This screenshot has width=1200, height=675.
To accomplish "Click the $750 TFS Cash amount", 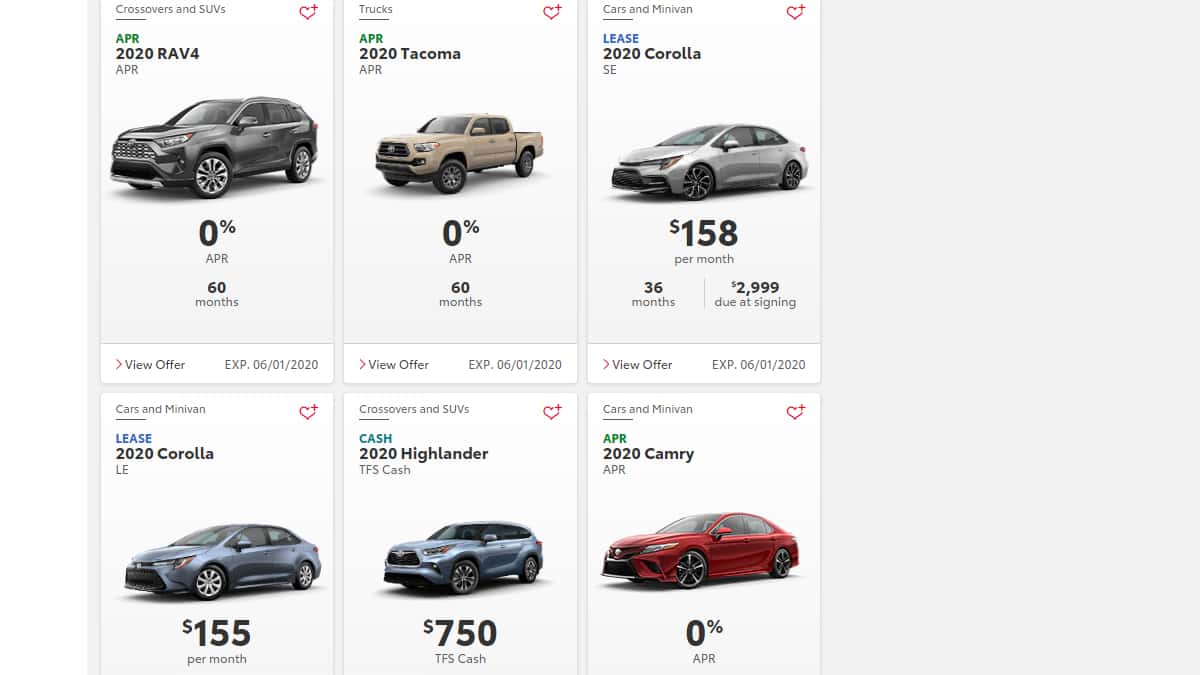I will pos(460,634).
